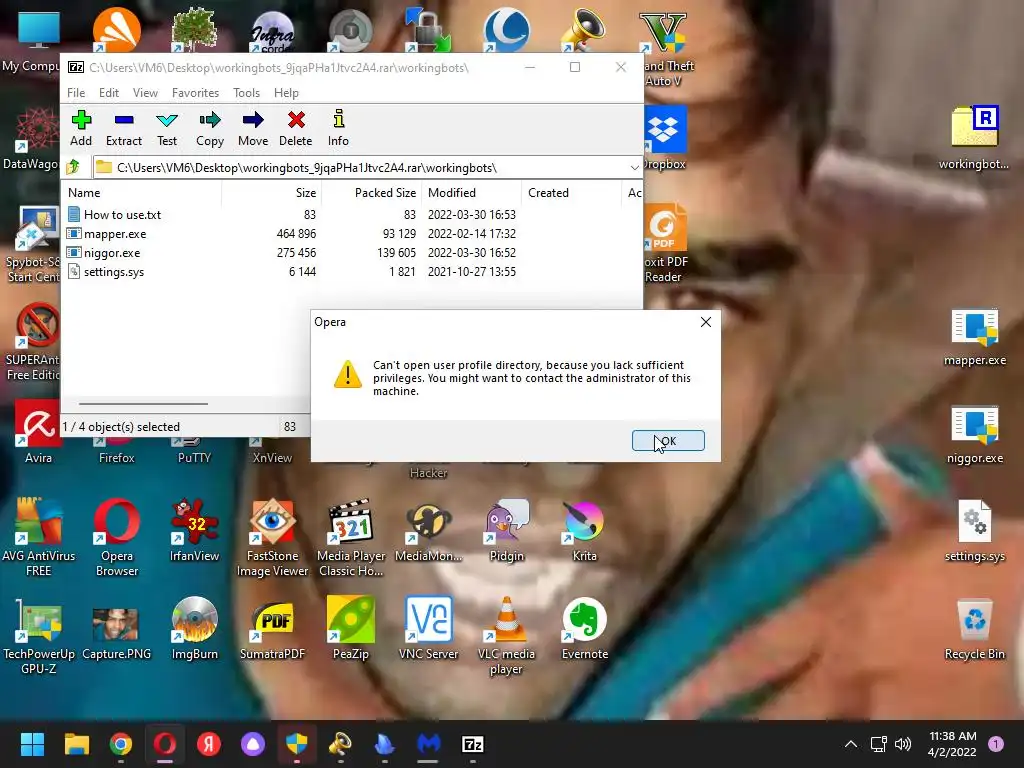This screenshot has width=1024, height=768.
Task: Open the View menu
Action: tap(145, 93)
